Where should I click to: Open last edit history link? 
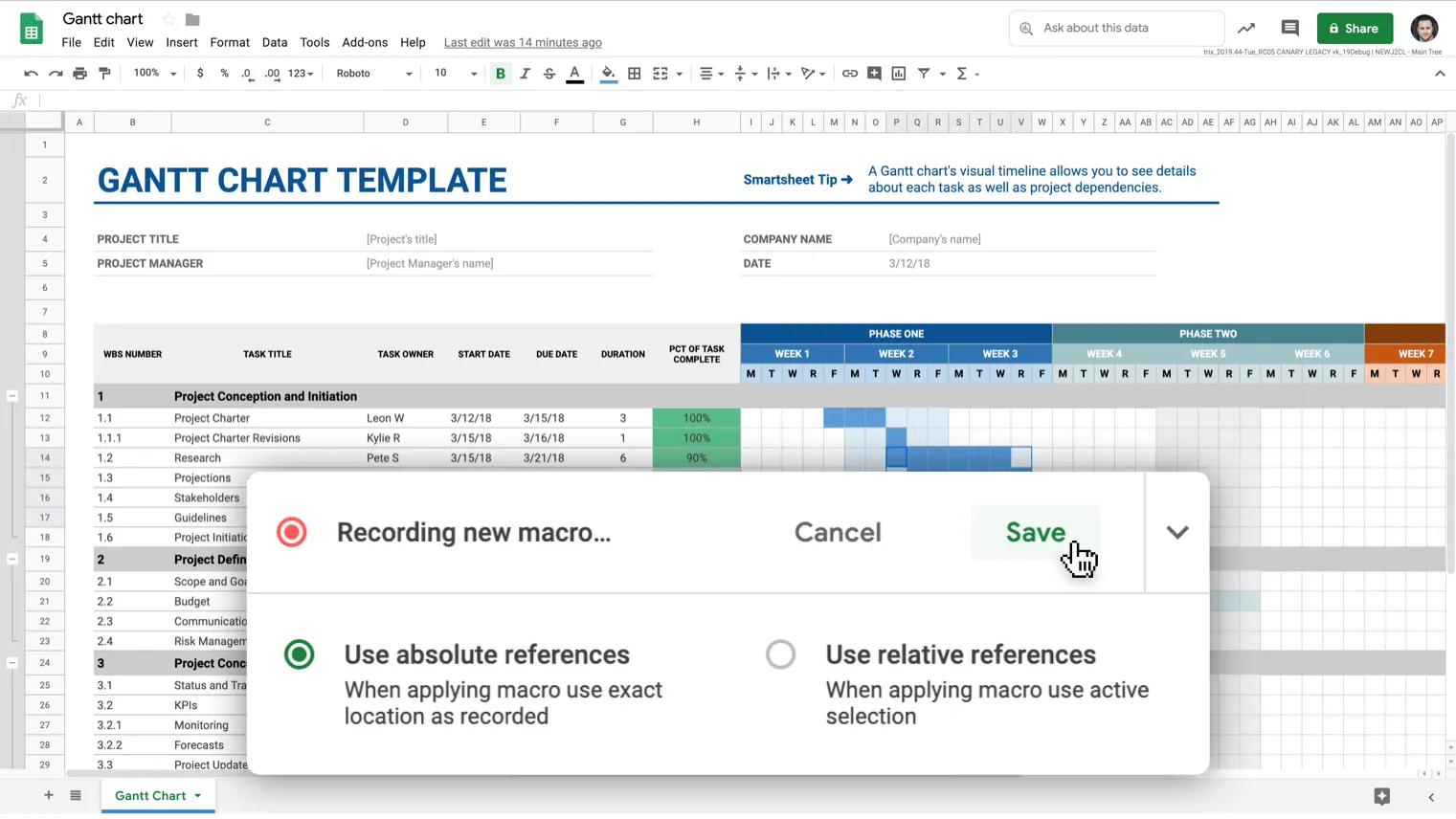[523, 42]
